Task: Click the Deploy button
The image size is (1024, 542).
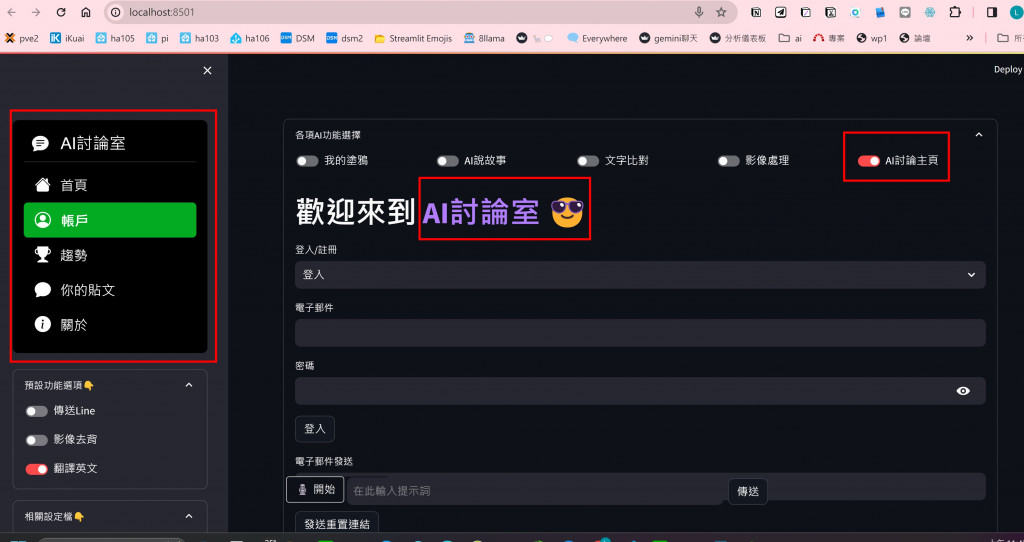Action: tap(1008, 69)
